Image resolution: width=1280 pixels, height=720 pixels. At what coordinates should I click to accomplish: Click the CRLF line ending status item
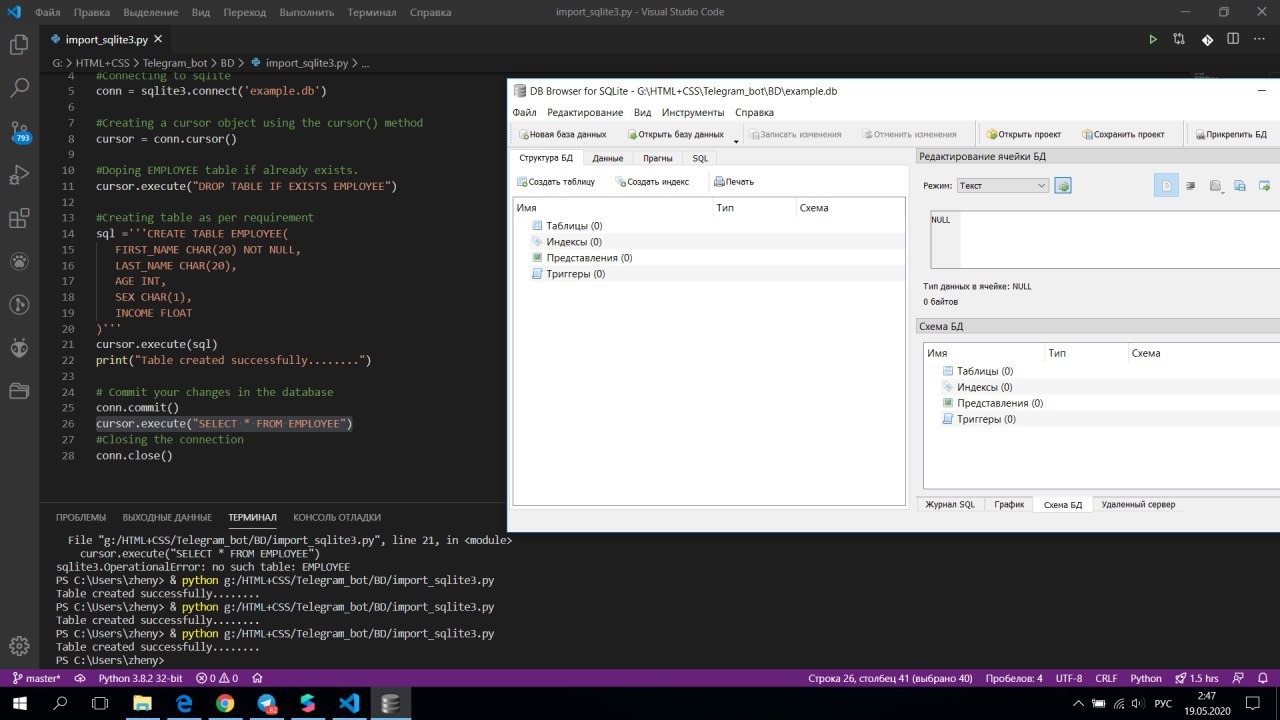pyautogui.click(x=1106, y=678)
